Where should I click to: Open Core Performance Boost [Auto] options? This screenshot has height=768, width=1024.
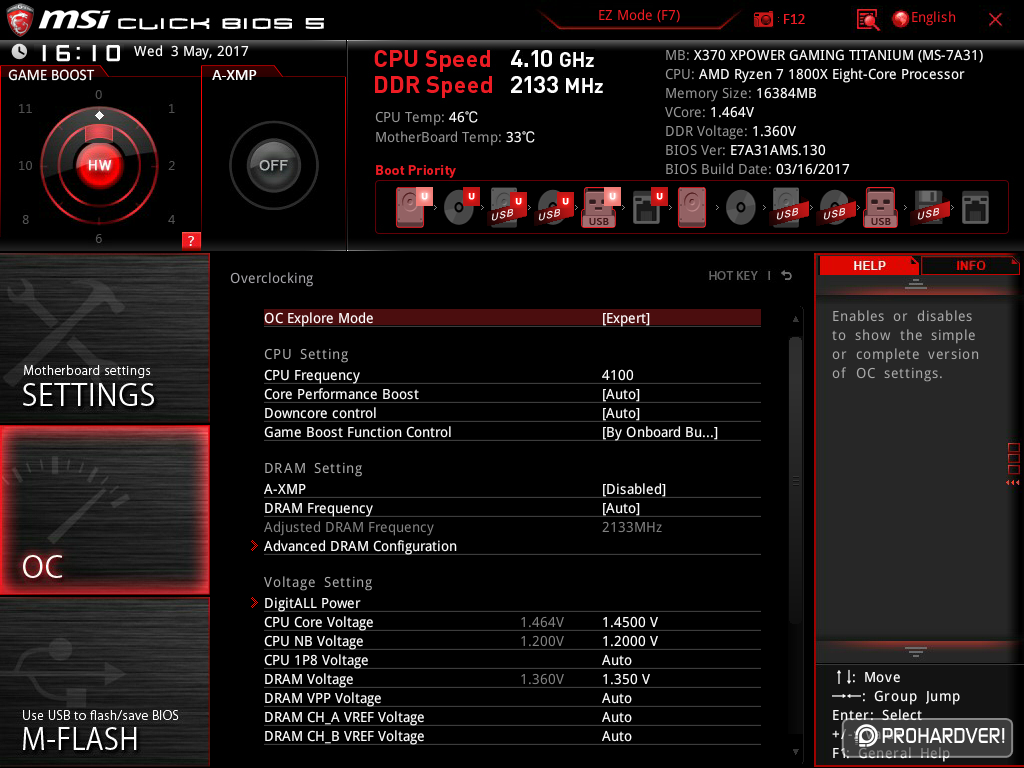pyautogui.click(x=512, y=394)
